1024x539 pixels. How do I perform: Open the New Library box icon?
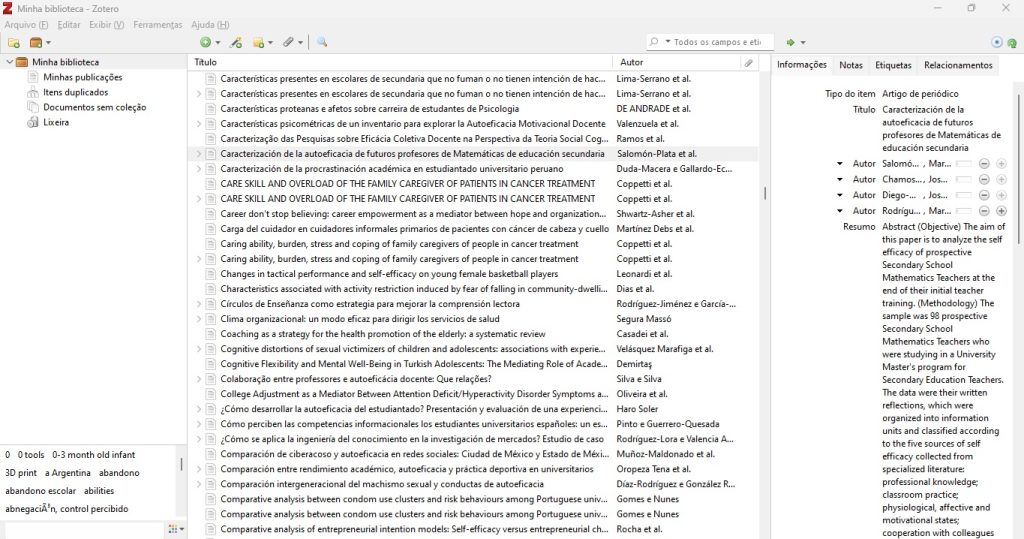tap(36, 42)
